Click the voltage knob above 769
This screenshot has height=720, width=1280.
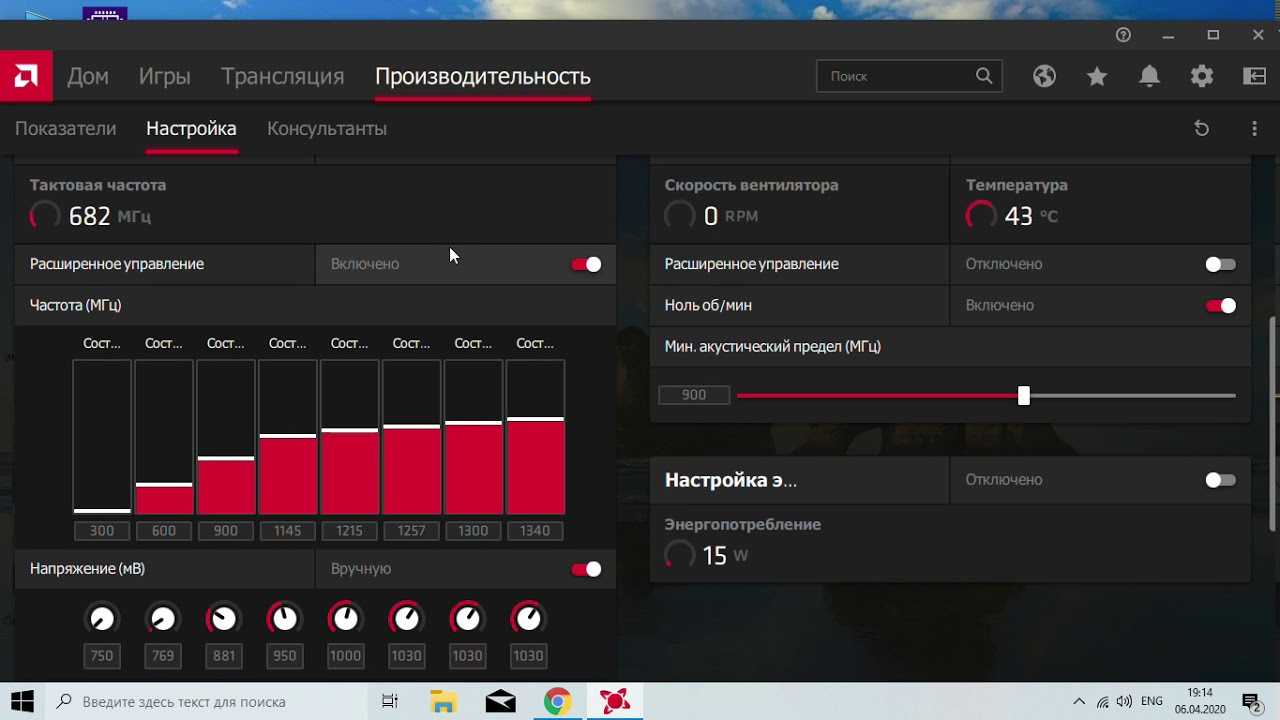162,619
